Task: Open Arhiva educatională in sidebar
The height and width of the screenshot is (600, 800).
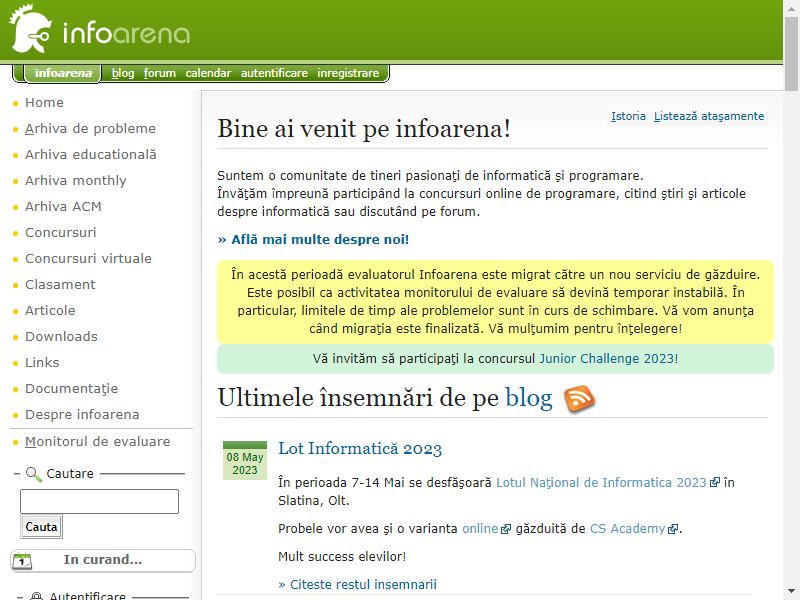Action: coord(91,155)
